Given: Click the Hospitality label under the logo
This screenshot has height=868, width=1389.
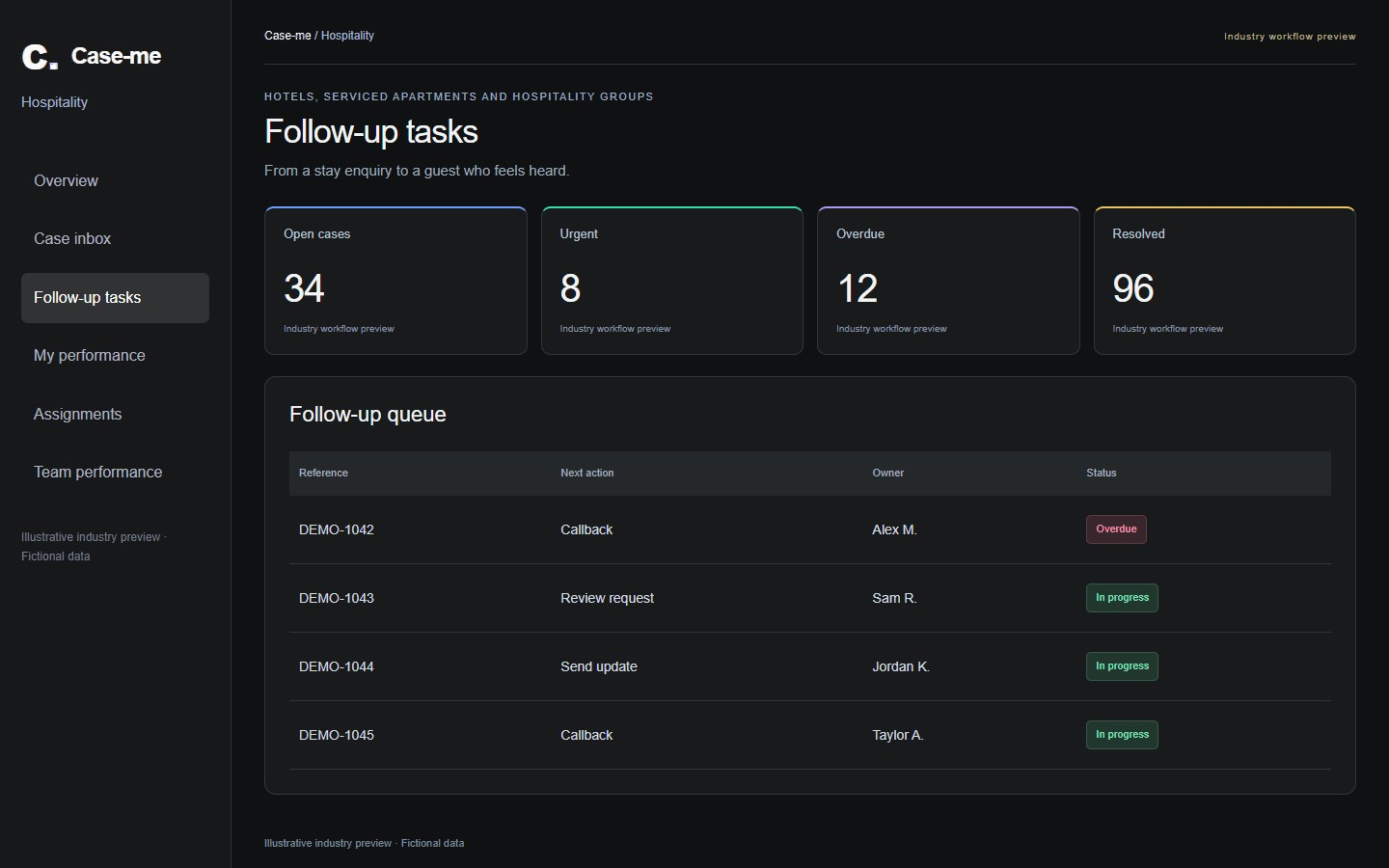Looking at the screenshot, I should pos(54,102).
